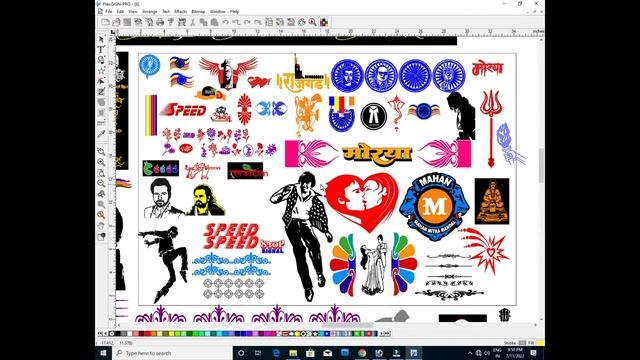Click the color squares icon in toolbar

pyautogui.click(x=324, y=22)
